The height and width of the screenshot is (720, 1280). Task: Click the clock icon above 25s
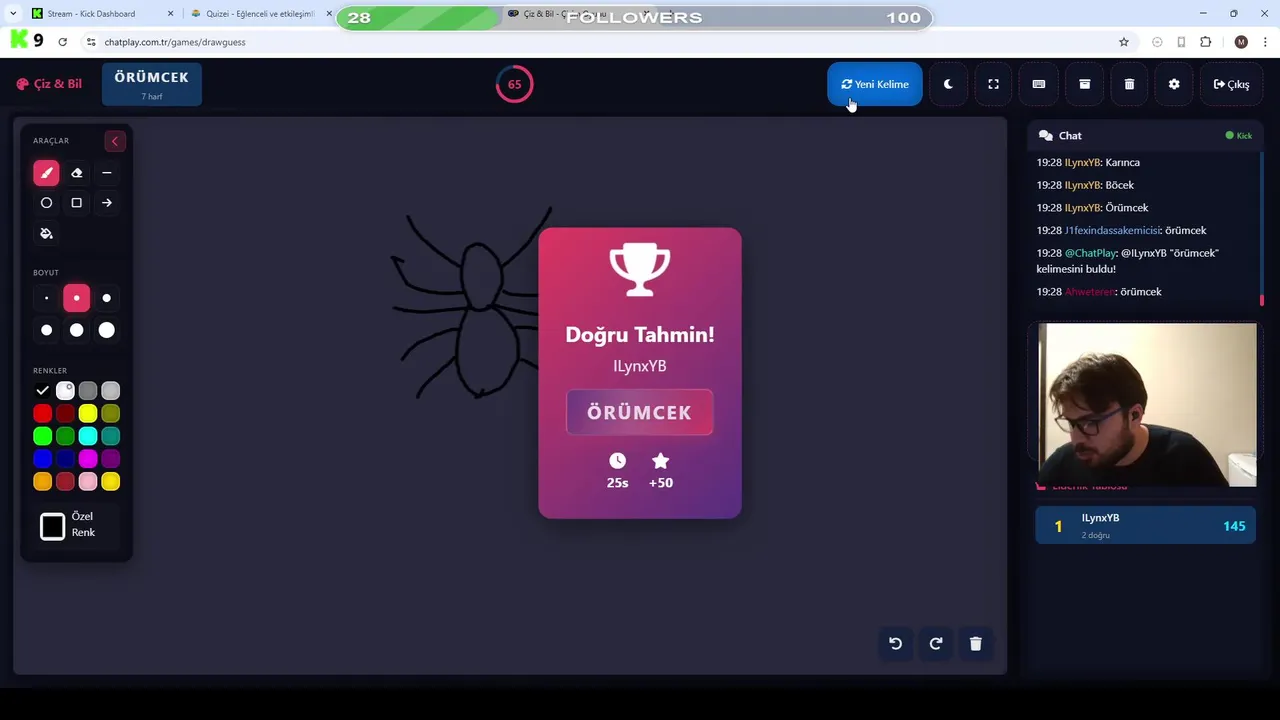click(617, 461)
